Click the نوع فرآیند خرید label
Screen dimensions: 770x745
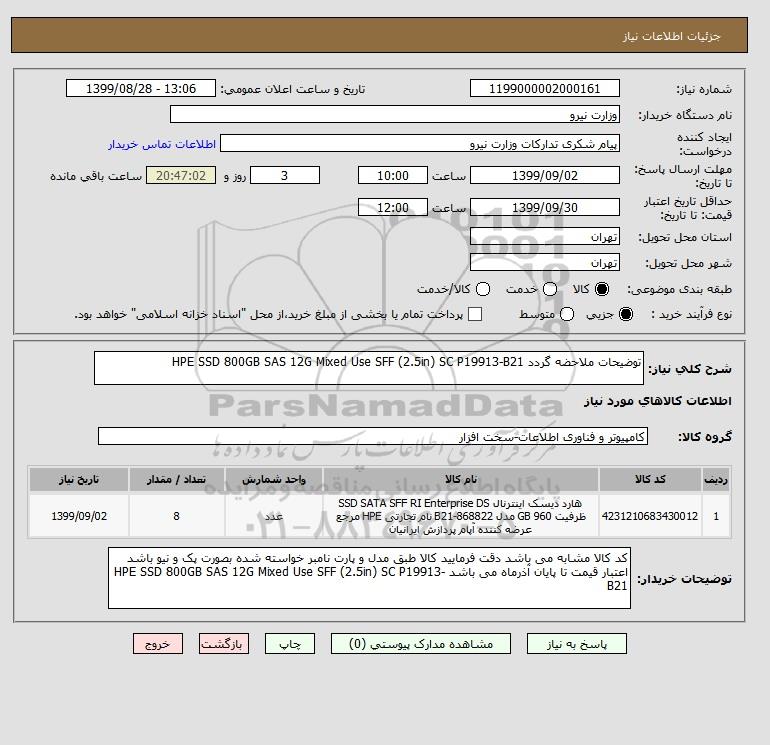691,314
